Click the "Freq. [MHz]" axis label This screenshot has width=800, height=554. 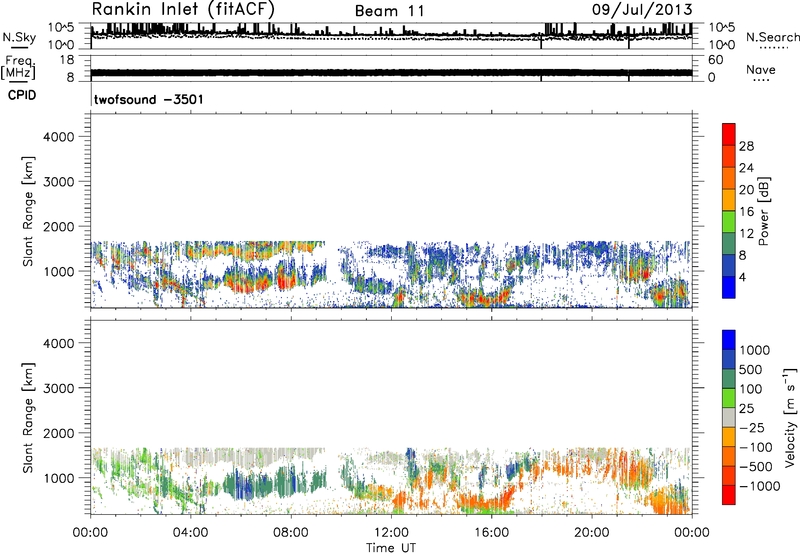(18, 68)
